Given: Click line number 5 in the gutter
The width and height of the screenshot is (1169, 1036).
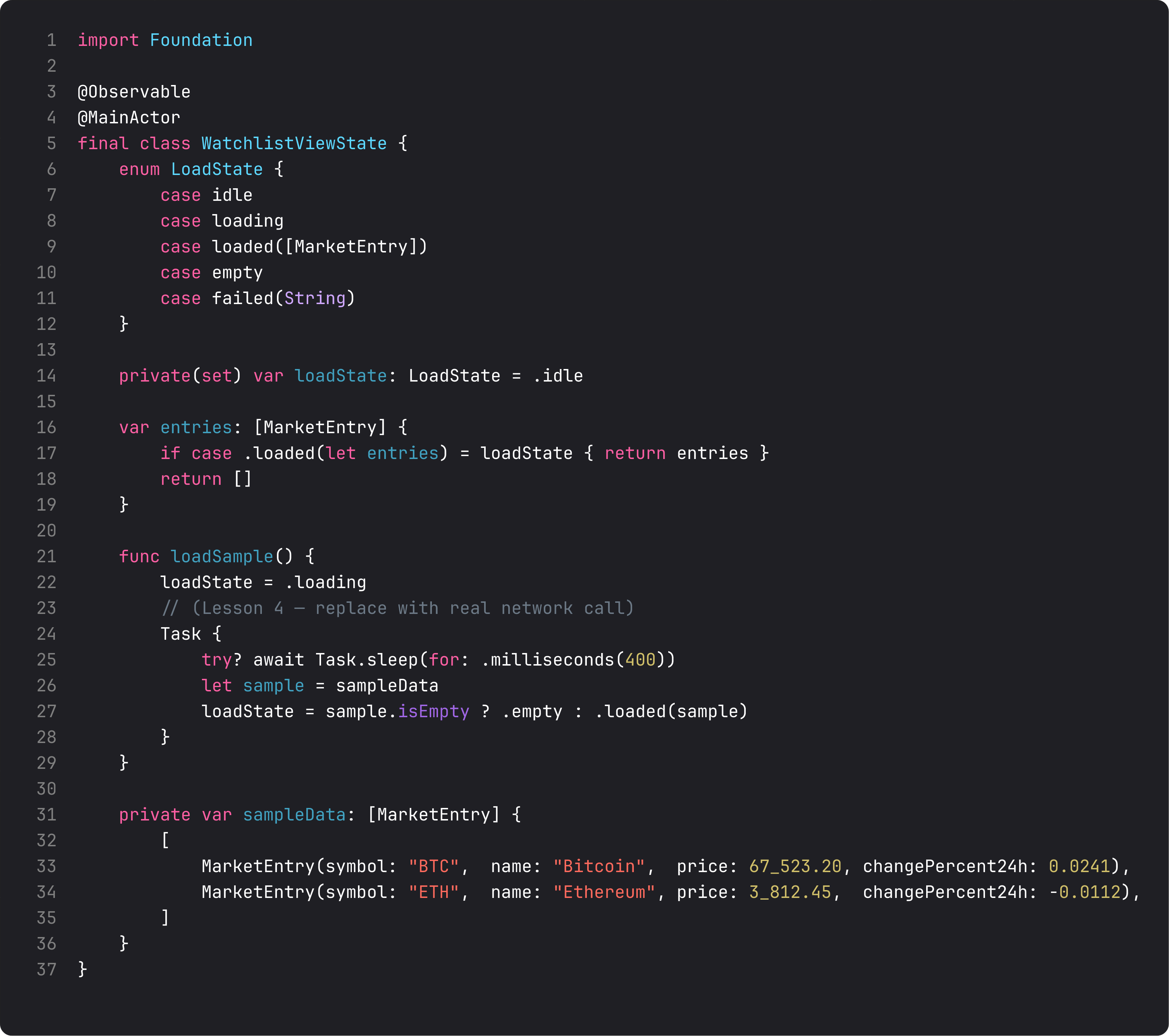Looking at the screenshot, I should click(51, 143).
